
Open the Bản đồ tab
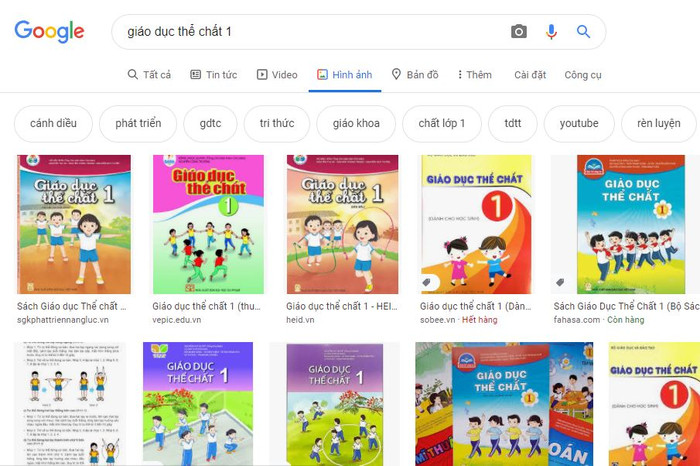click(x=415, y=75)
